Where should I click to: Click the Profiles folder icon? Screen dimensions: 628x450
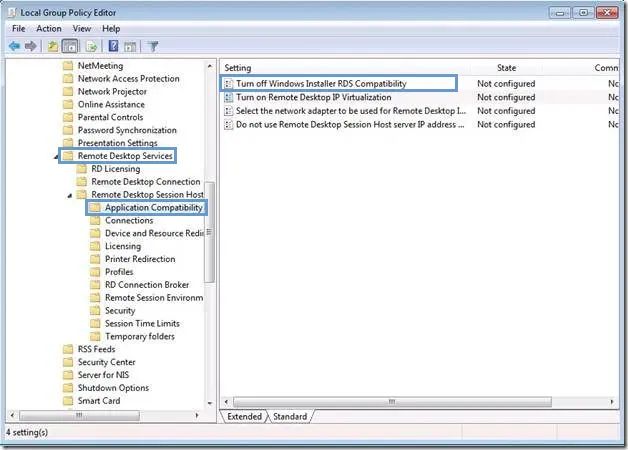(95, 272)
